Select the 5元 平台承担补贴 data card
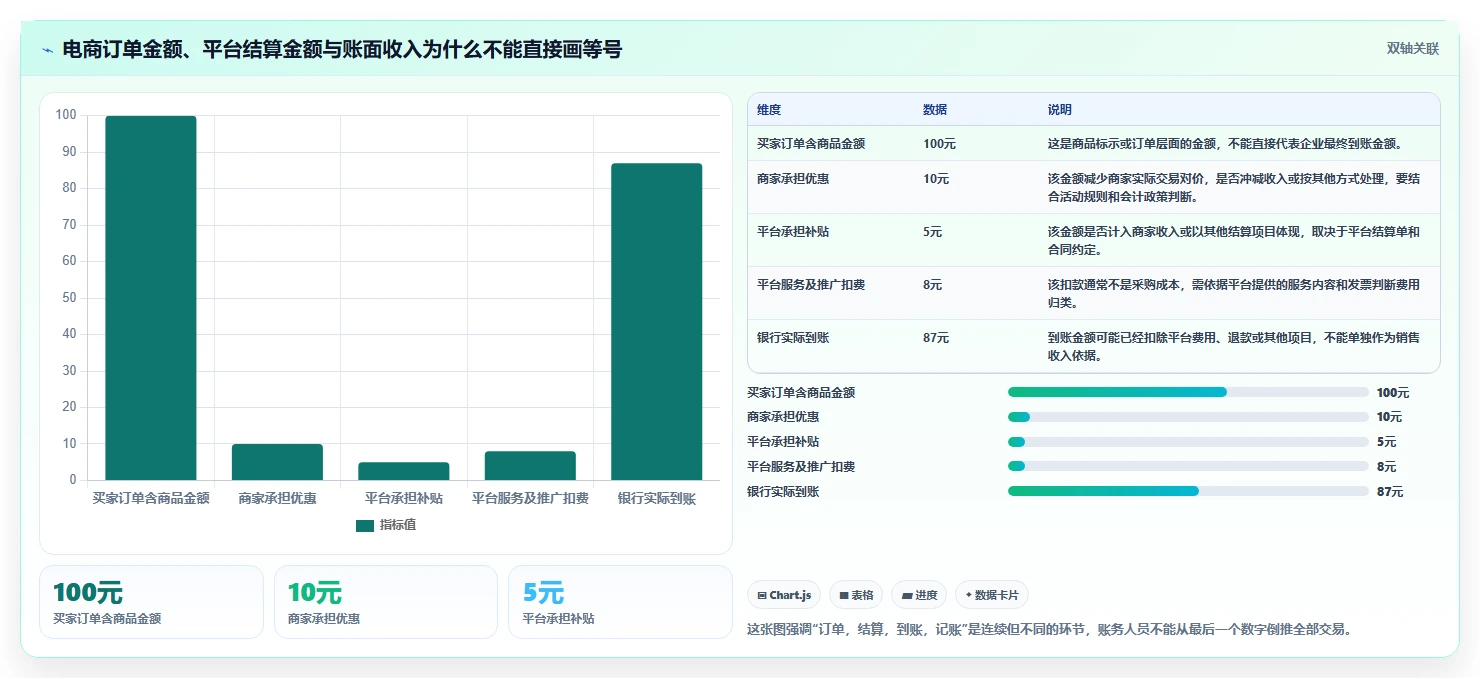Screen dimensions: 1480x678 tap(620, 602)
